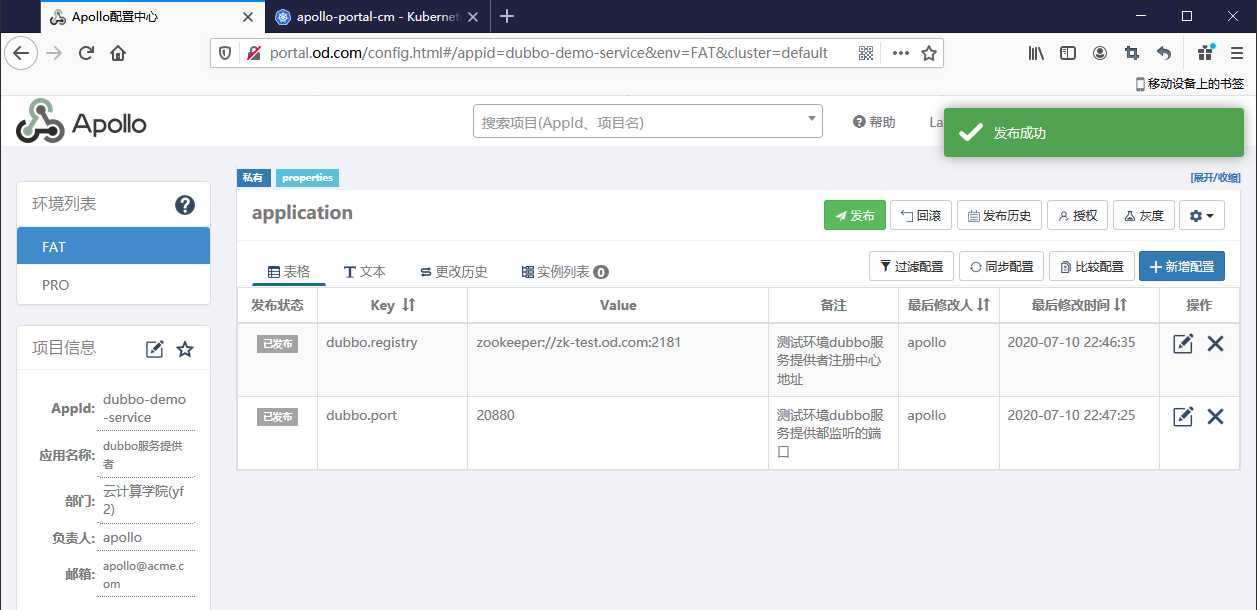
Task: Sort by 最后修改时间 column arrows
Action: click(x=1120, y=304)
